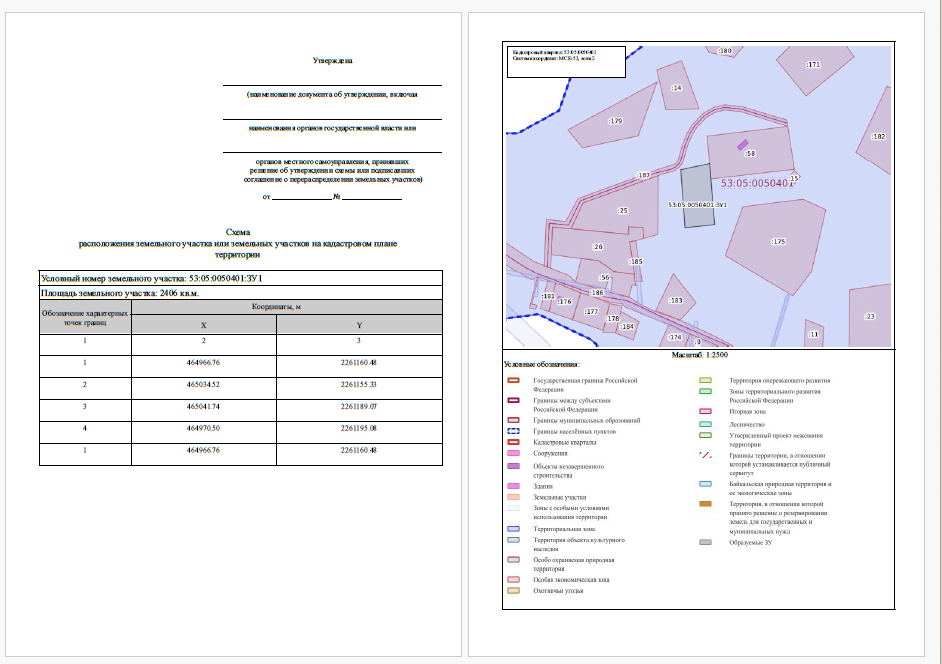This screenshot has width=942, height=664.
Task: Click the 'Кадастровые кварталы' red legend icon
Action: [x=513, y=442]
